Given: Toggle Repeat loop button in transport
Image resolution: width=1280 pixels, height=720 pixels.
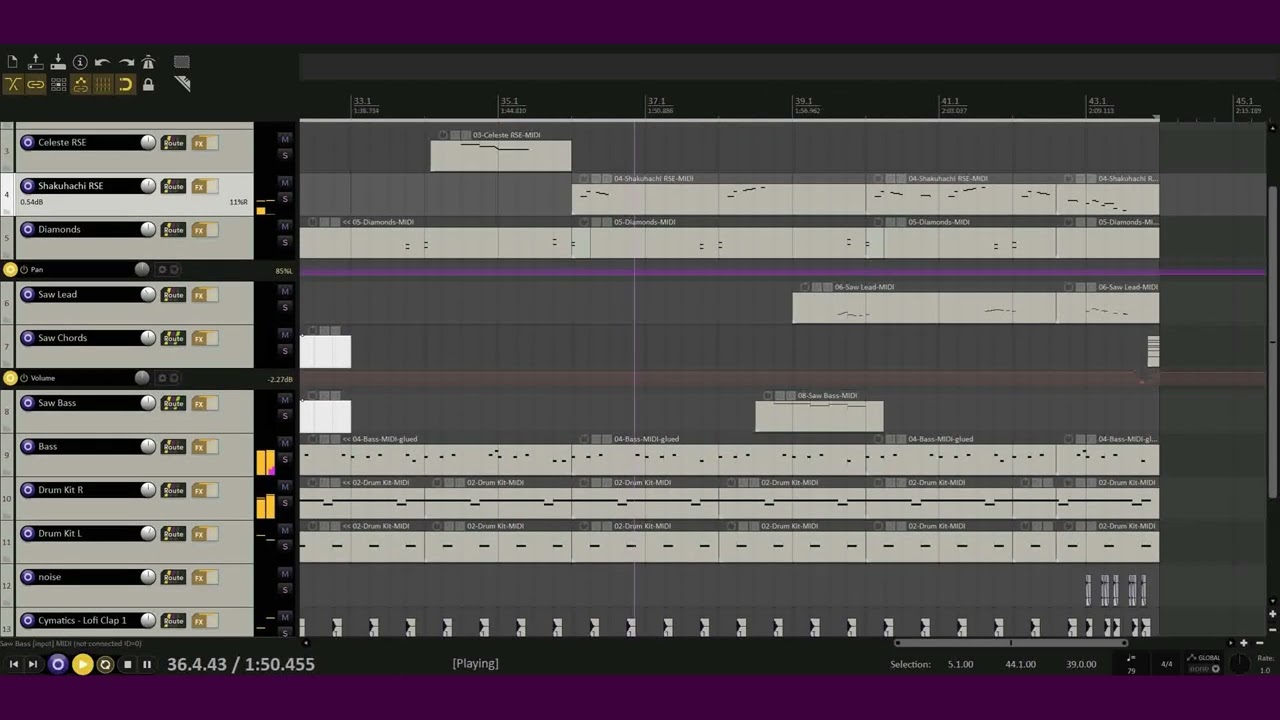Looking at the screenshot, I should tap(105, 664).
